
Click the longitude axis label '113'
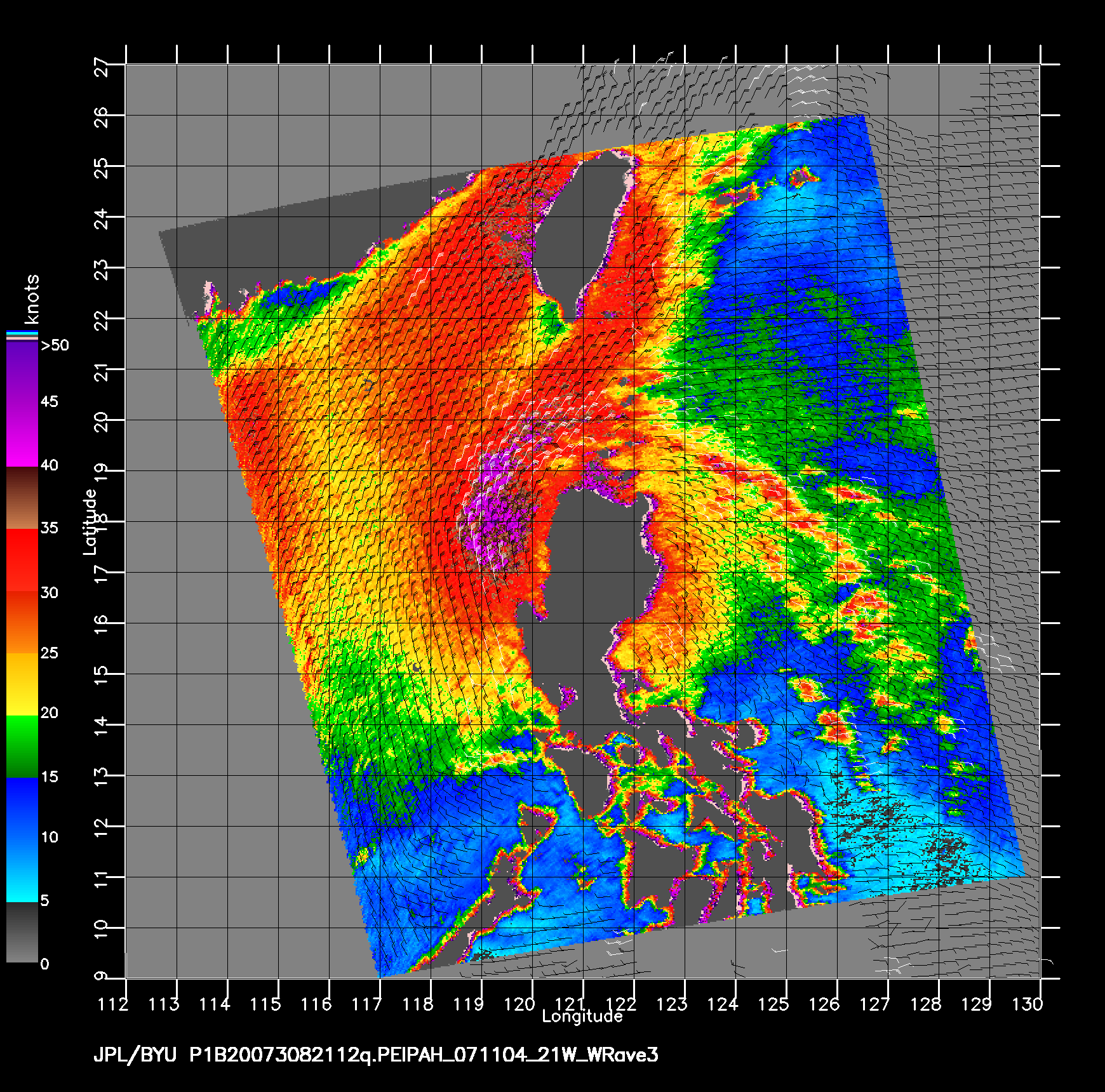click(164, 1004)
